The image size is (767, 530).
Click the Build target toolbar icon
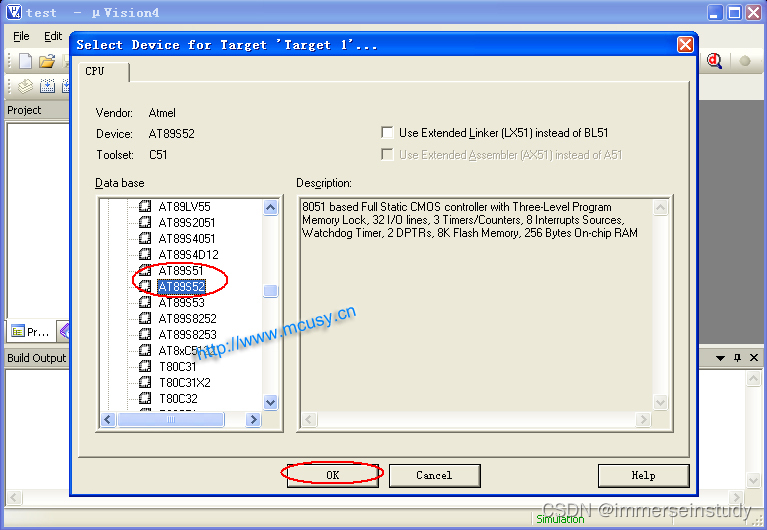[47, 86]
